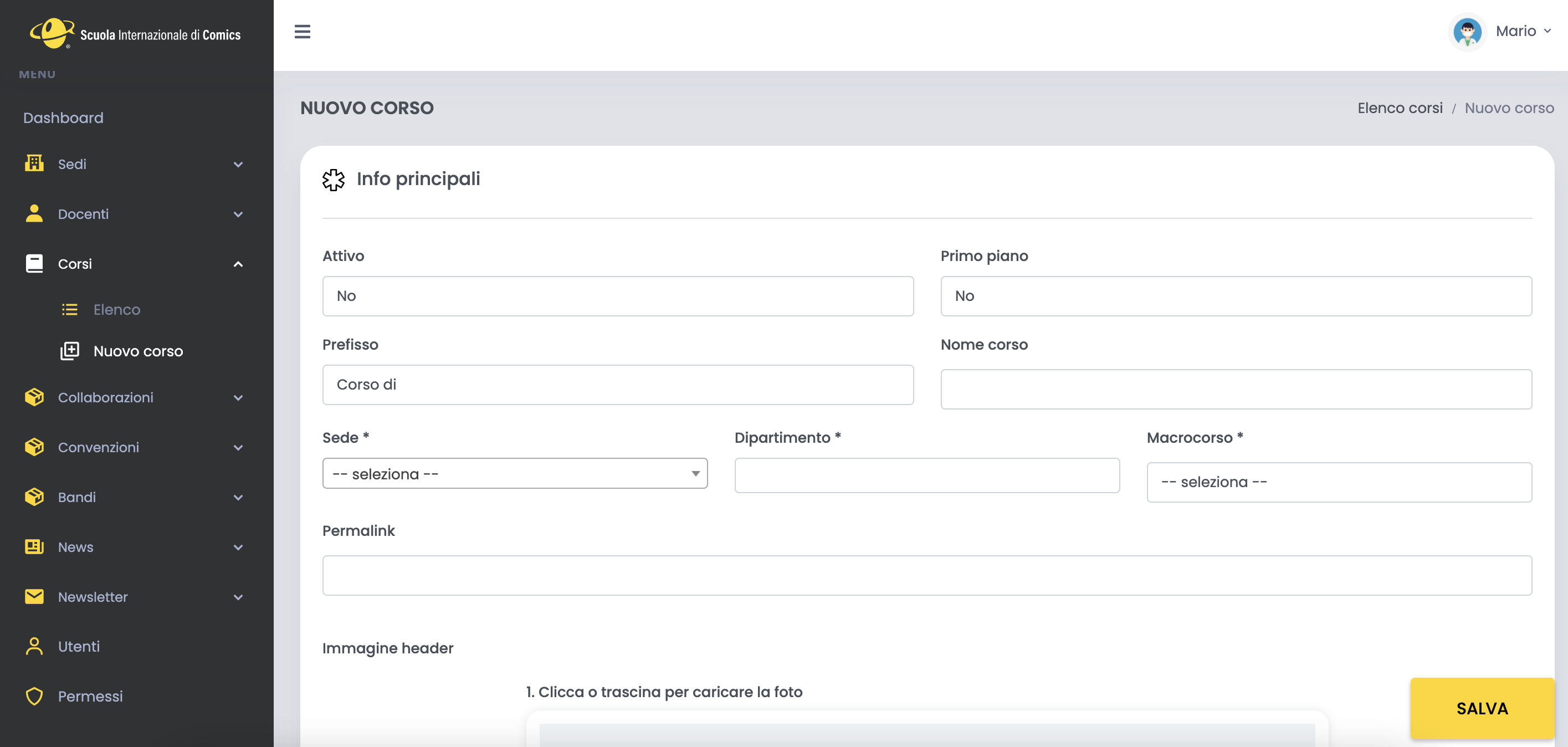Select Nuovo corso in the sidebar
Image resolution: width=1568 pixels, height=747 pixels.
[x=138, y=351]
